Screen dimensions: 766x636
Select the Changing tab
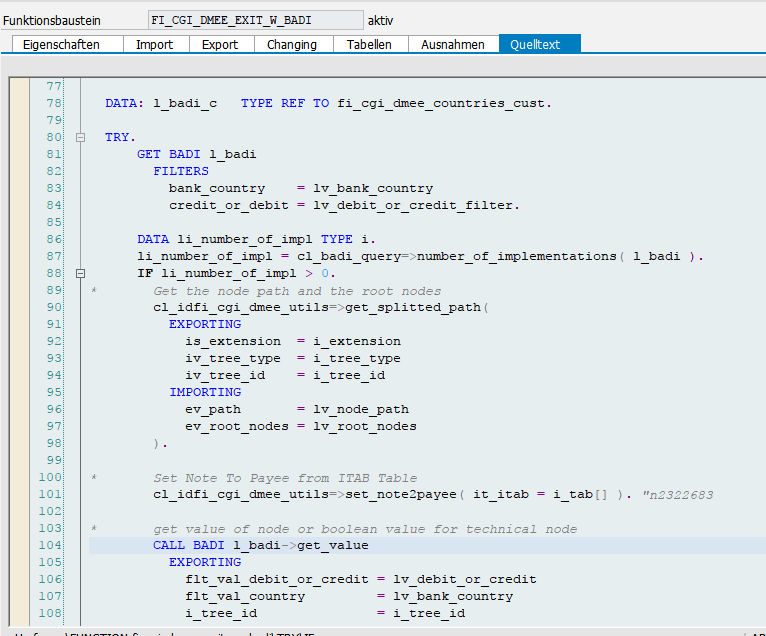pyautogui.click(x=292, y=44)
